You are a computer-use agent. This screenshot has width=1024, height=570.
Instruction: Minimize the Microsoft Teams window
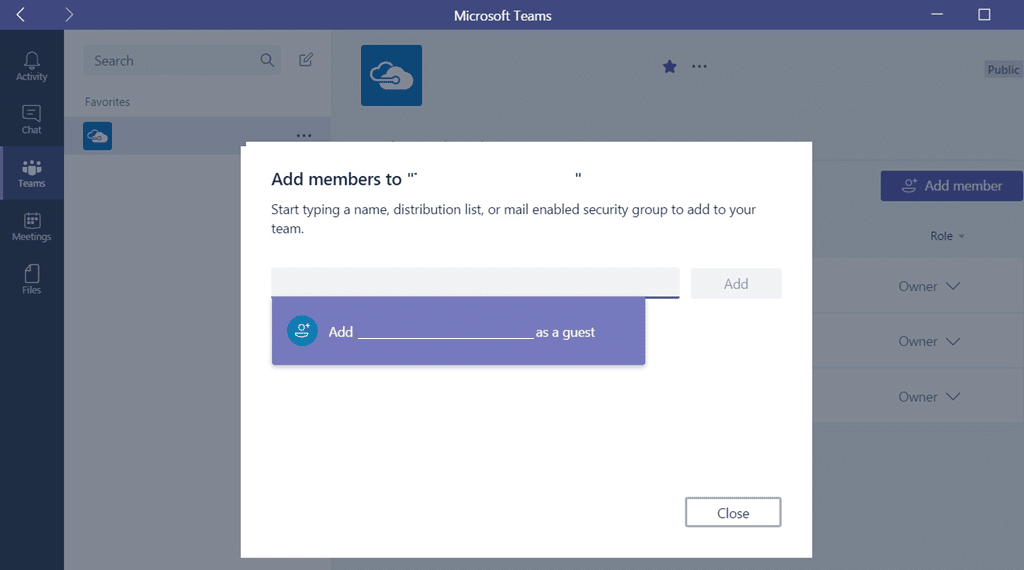tap(936, 14)
